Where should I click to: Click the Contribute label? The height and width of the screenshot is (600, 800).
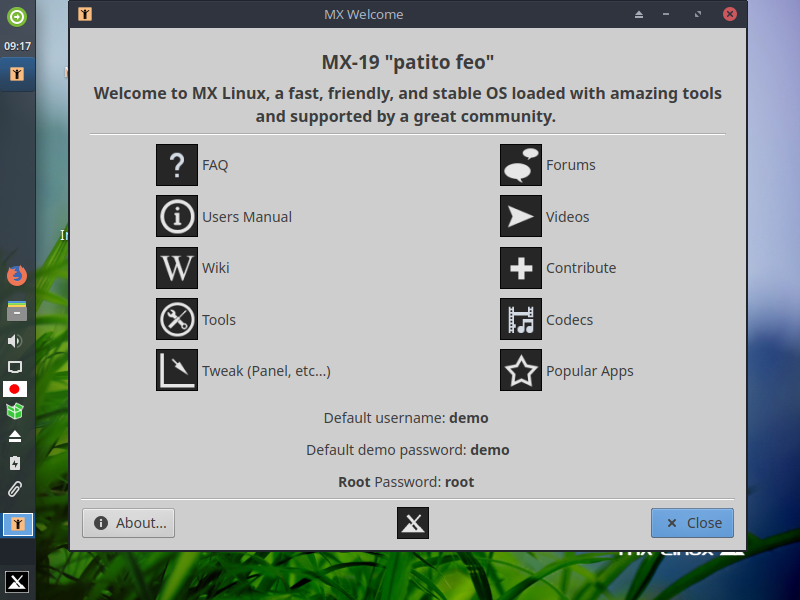click(x=581, y=268)
